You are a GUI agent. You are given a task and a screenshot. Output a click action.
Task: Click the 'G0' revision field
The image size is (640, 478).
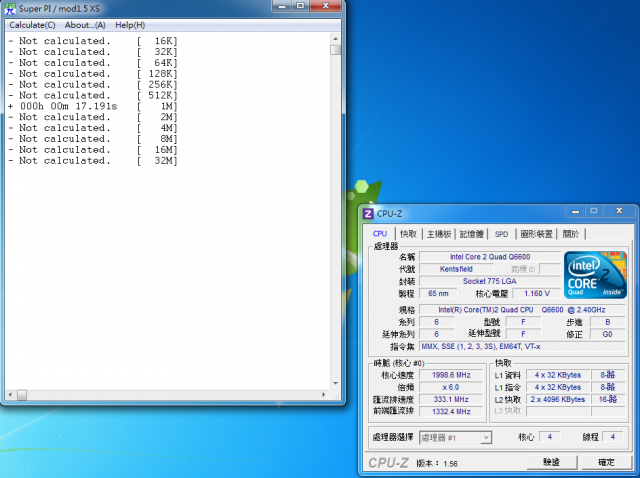[607, 334]
